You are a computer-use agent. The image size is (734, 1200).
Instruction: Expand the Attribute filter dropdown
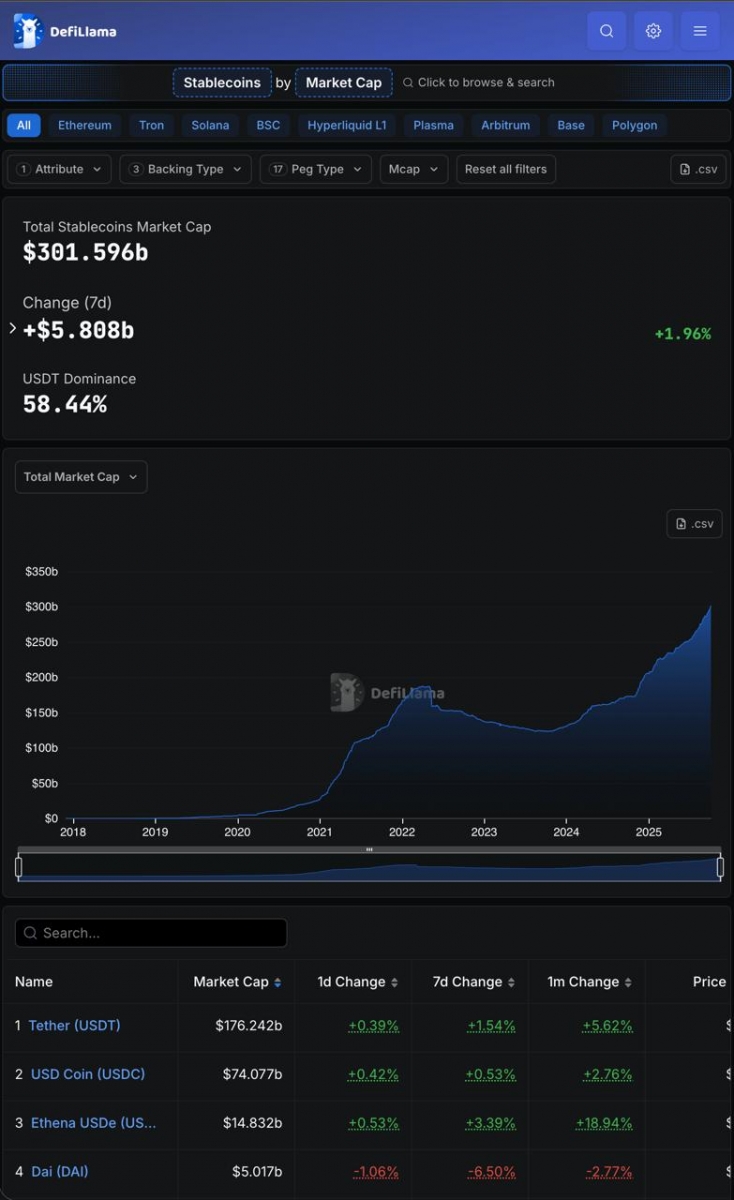59,169
